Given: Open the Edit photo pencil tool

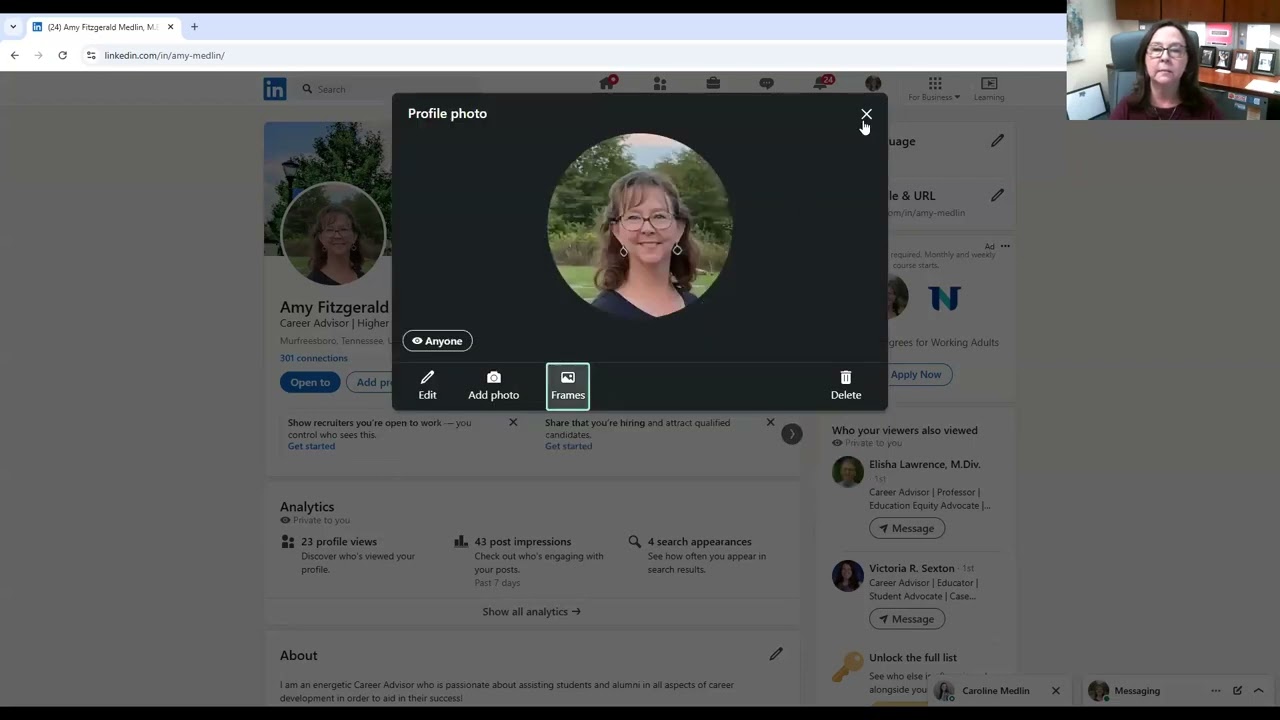Looking at the screenshot, I should click(x=427, y=385).
